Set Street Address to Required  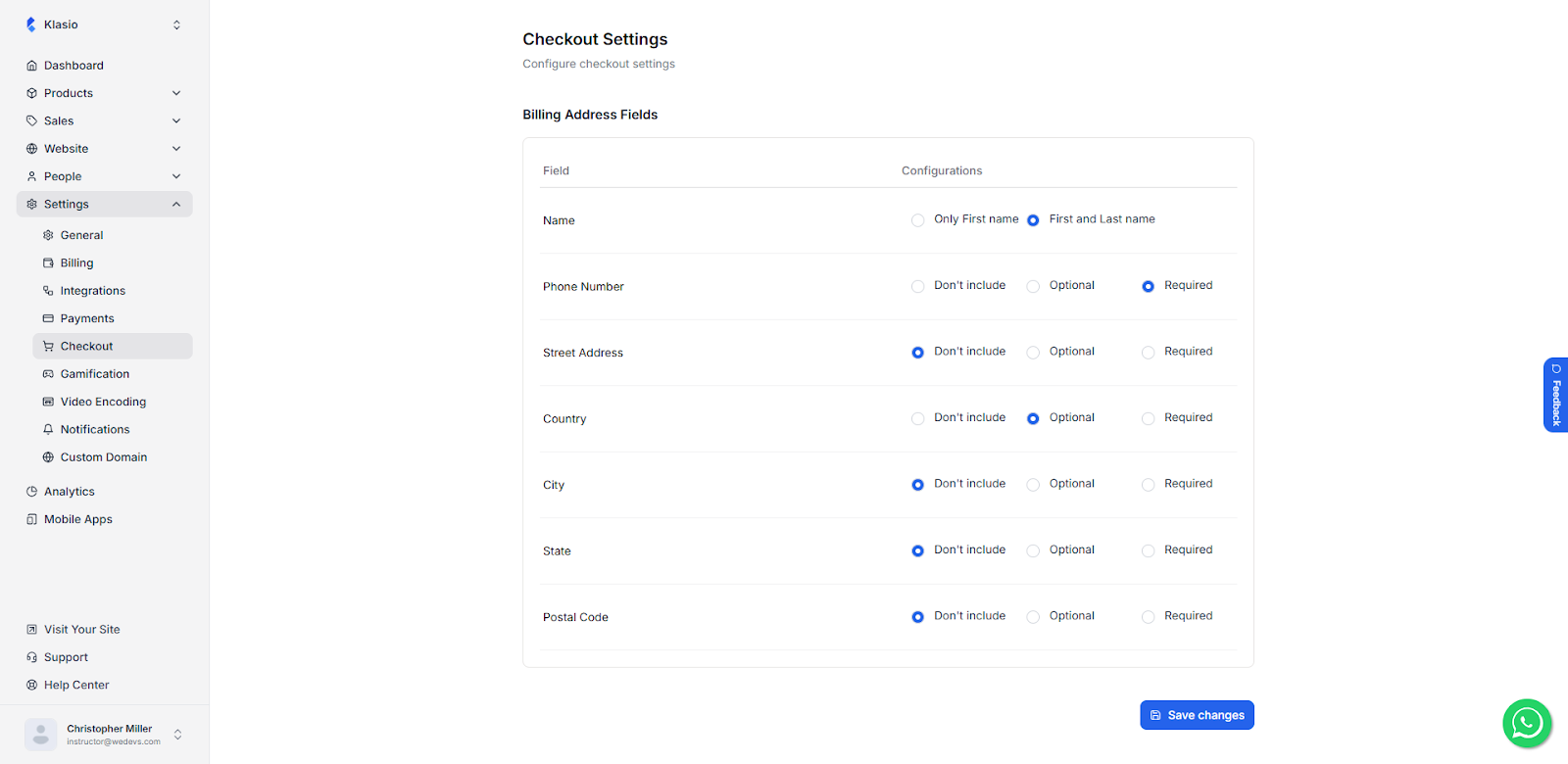[1148, 353]
